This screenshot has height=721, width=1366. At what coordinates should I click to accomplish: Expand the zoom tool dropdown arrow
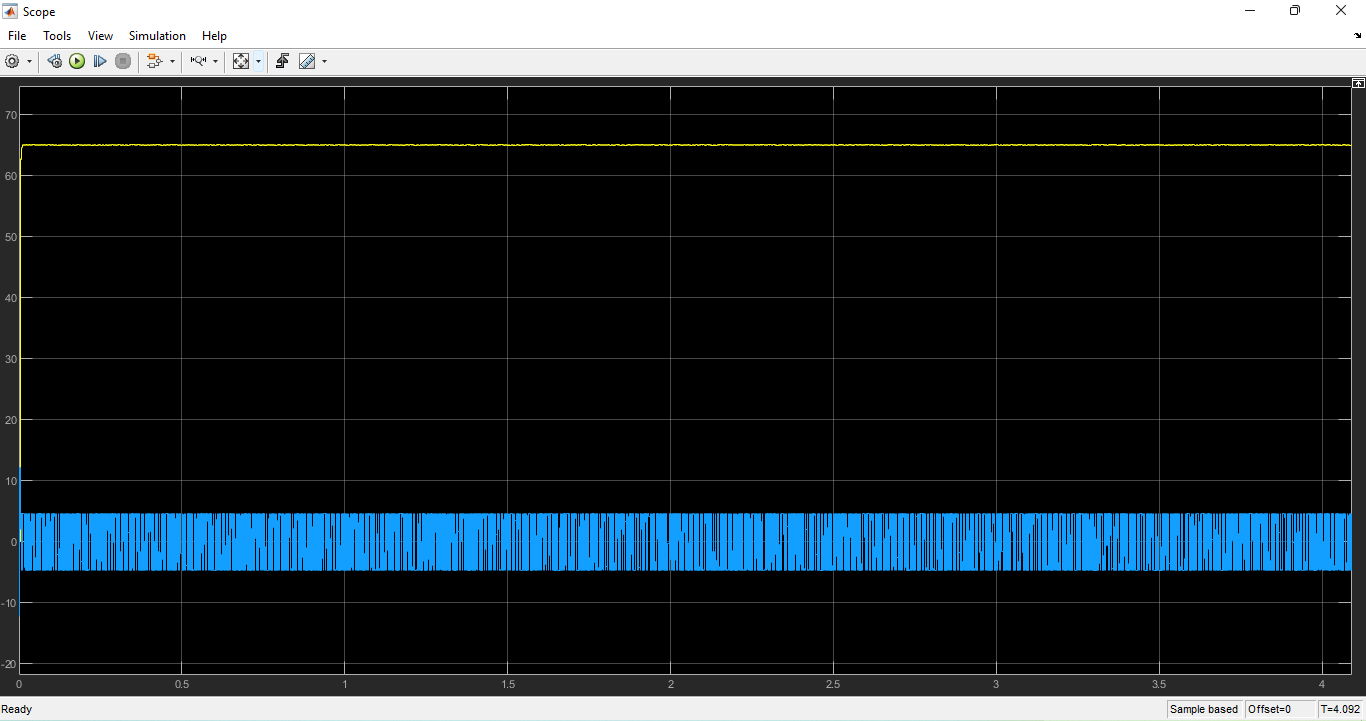pos(215,62)
